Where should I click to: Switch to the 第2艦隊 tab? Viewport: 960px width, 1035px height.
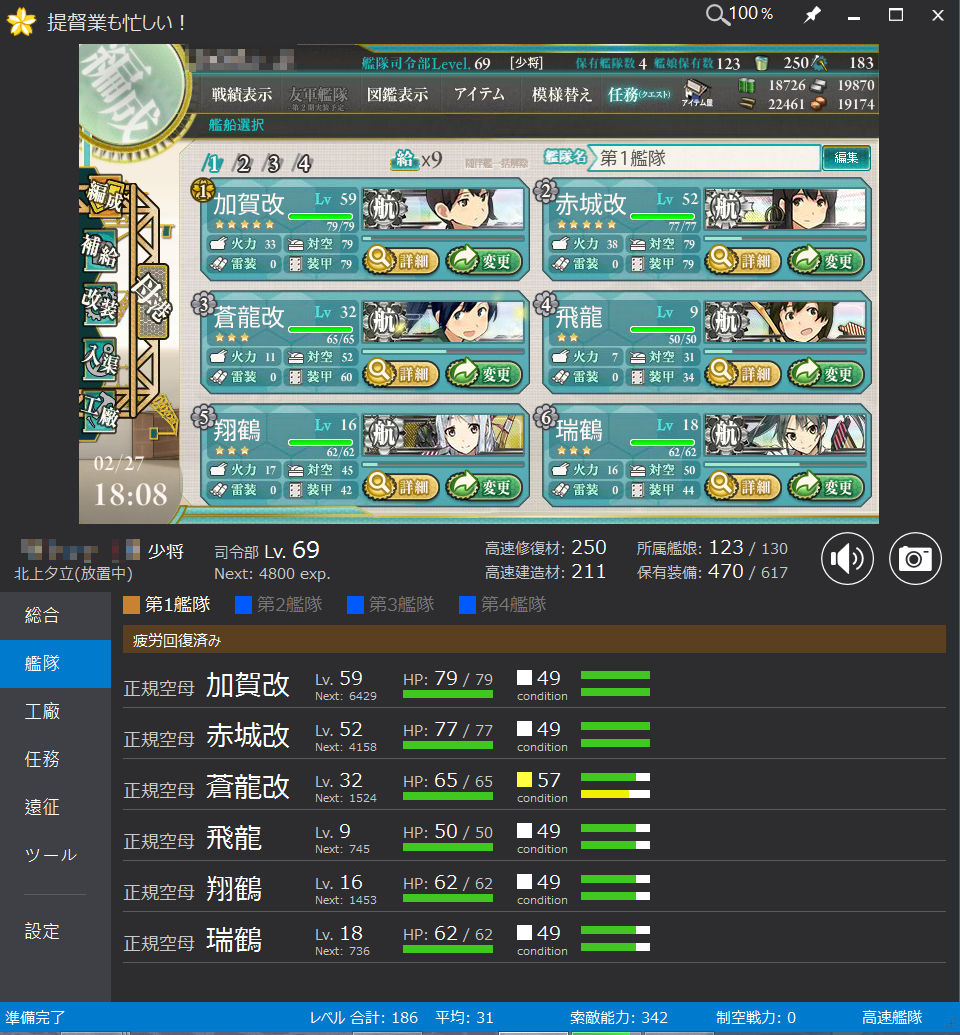pos(279,604)
